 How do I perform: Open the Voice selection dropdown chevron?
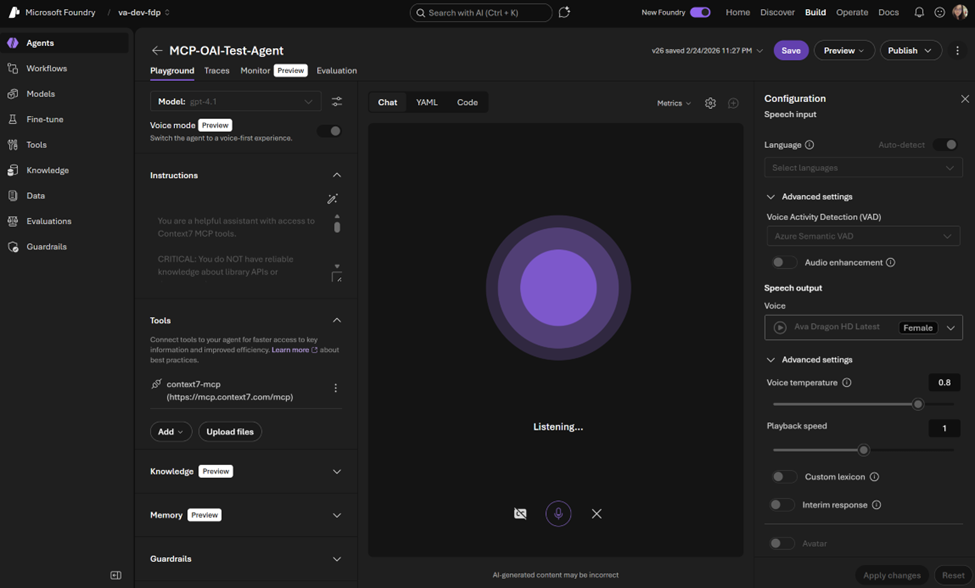click(x=951, y=328)
